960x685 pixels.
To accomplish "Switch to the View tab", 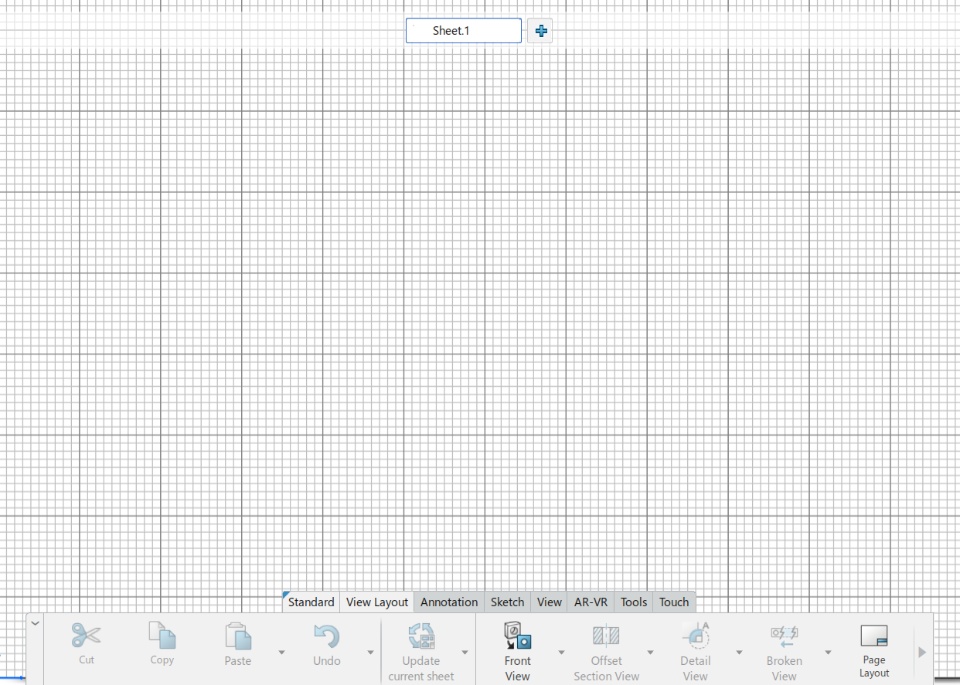I will (x=549, y=602).
